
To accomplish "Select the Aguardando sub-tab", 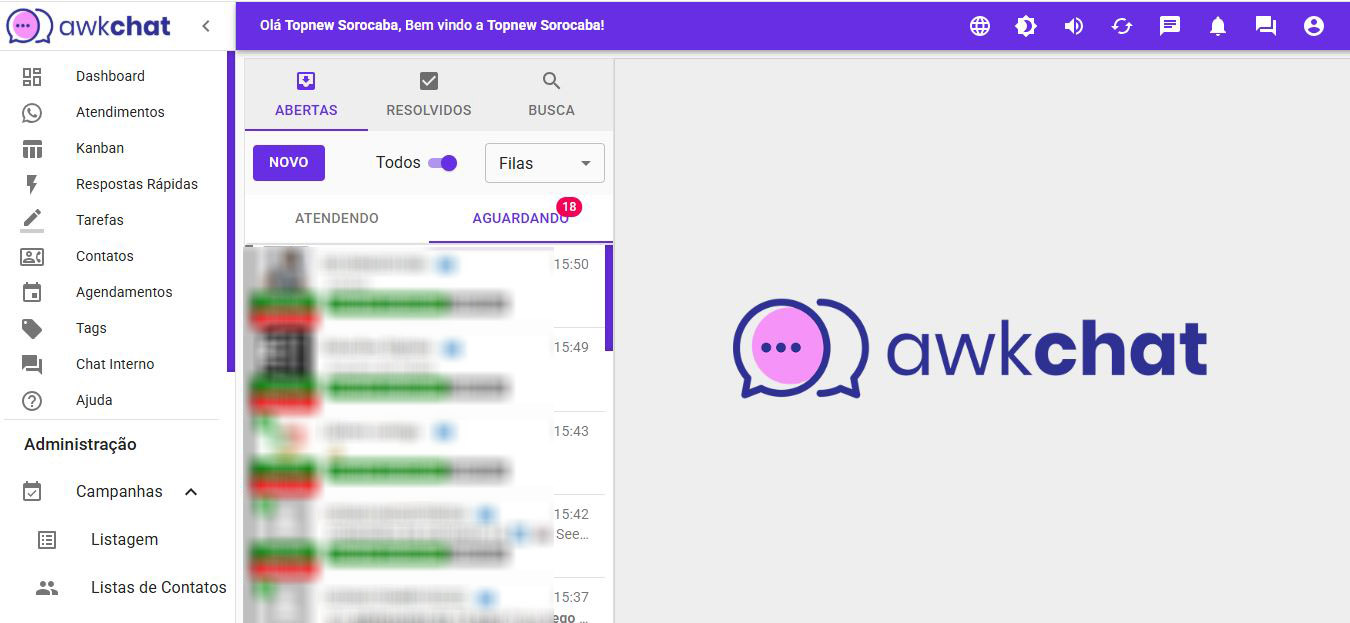I will click(521, 218).
